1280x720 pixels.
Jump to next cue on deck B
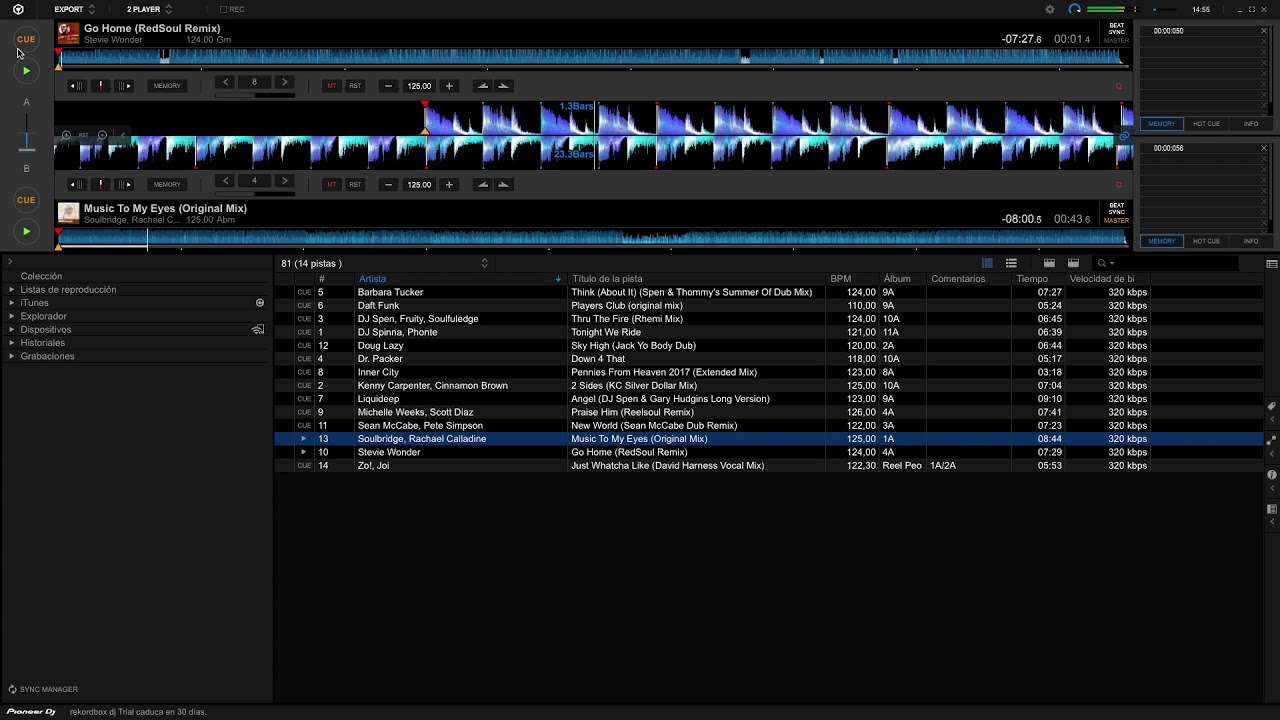tap(124, 184)
